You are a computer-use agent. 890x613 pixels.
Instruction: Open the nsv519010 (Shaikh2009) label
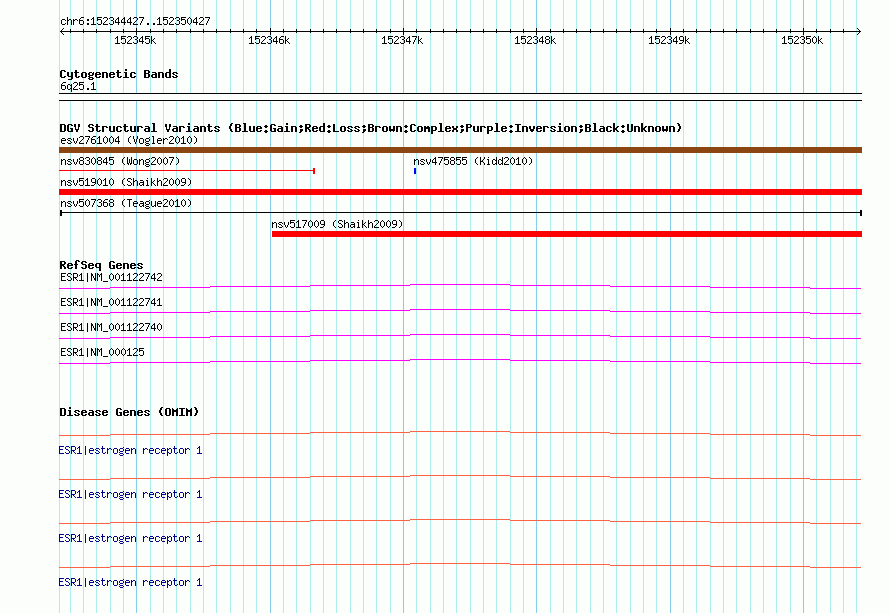tap(126, 182)
